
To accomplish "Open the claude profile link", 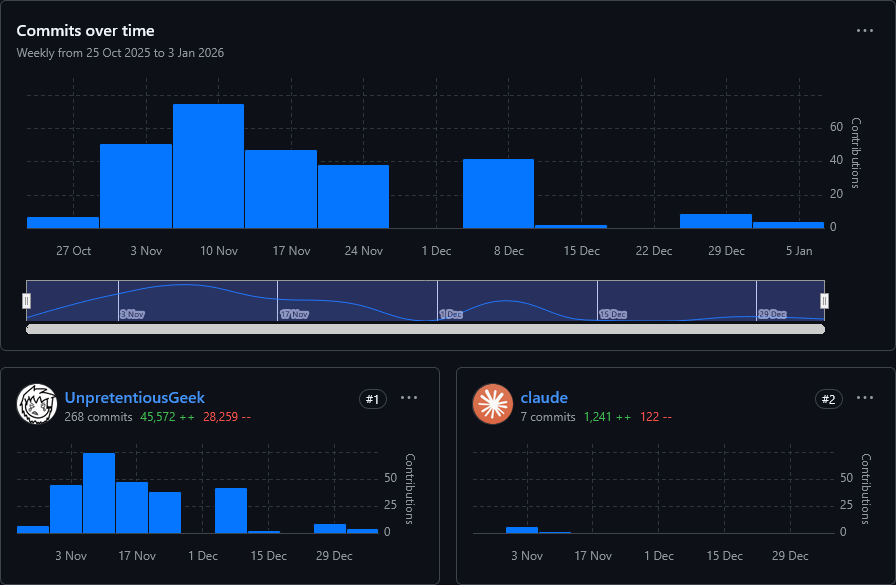I will pyautogui.click(x=544, y=398).
